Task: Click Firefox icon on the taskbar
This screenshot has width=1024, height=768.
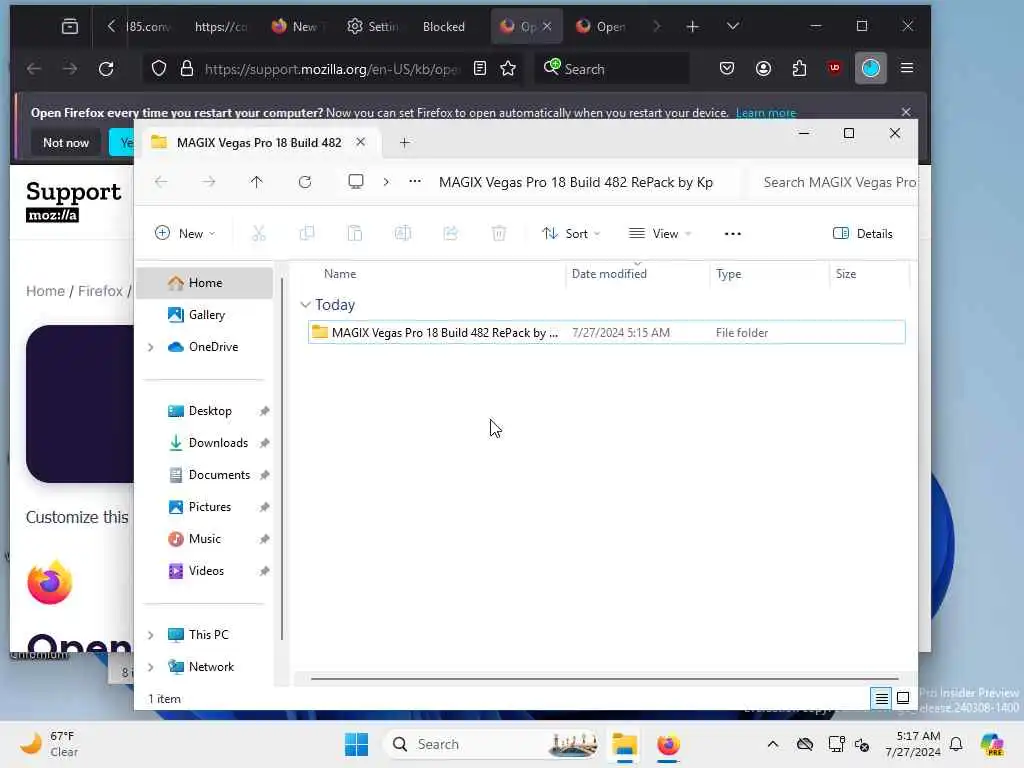Action: click(668, 744)
